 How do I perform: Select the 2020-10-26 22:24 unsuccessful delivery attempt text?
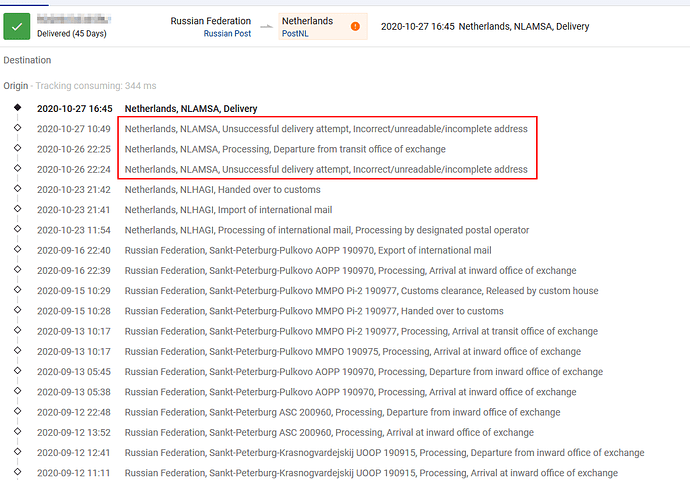(x=326, y=169)
